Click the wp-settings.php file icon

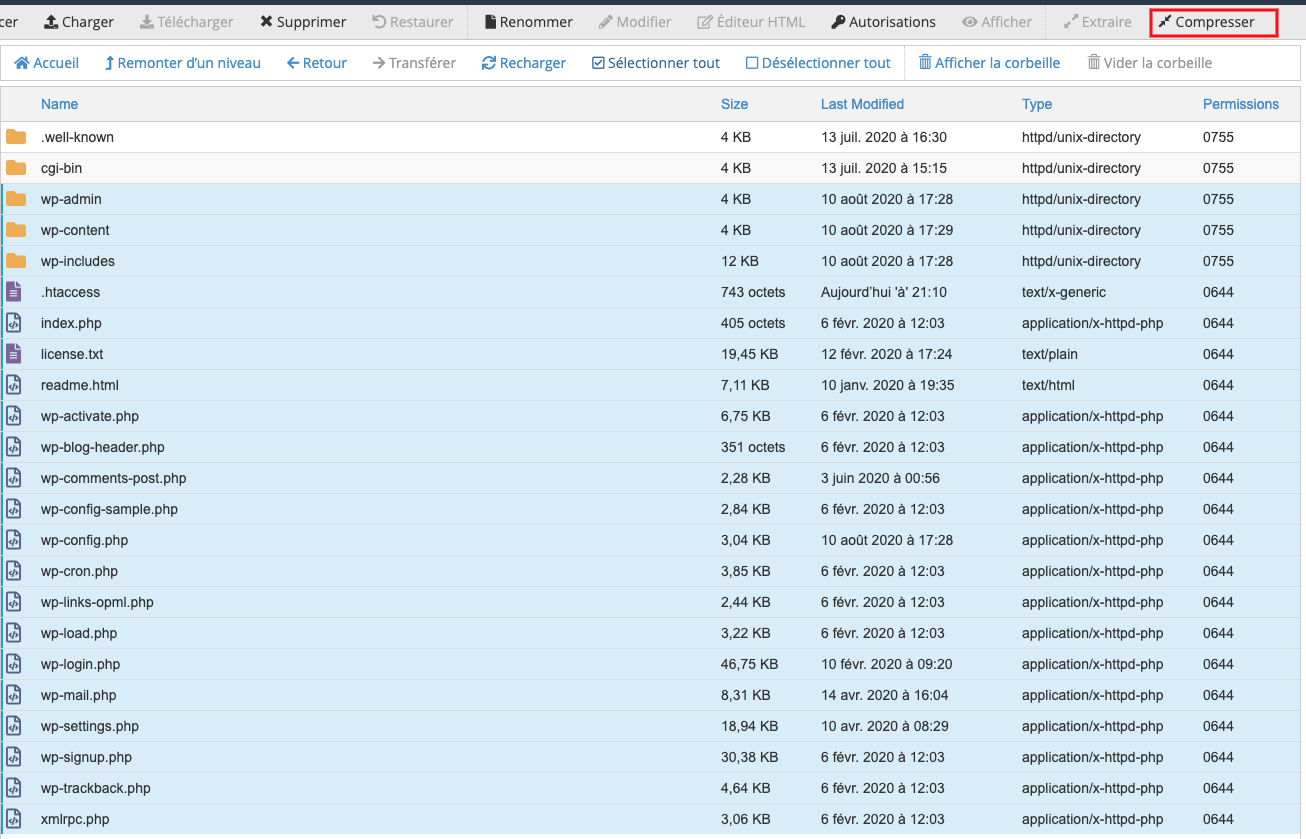coord(14,726)
